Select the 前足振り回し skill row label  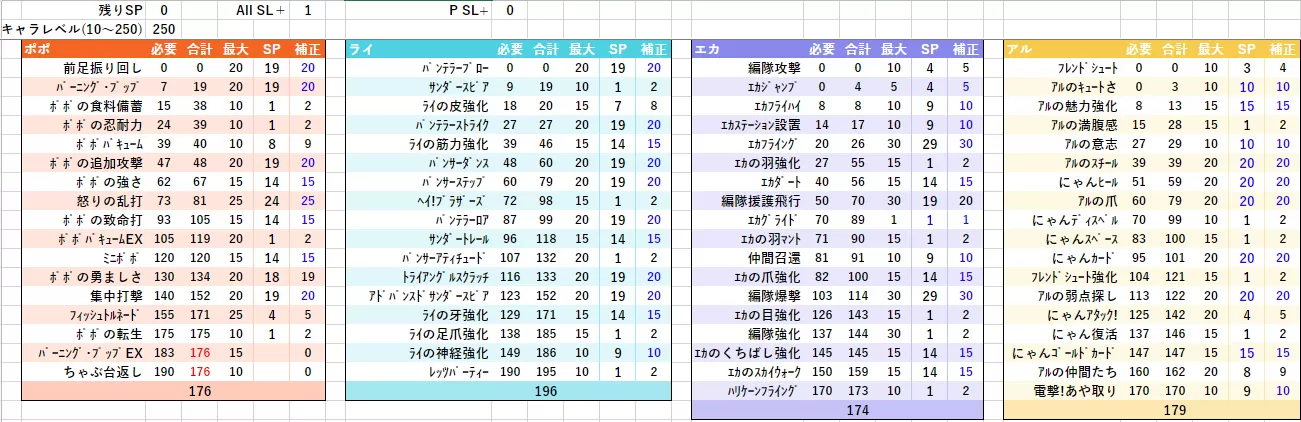(x=84, y=68)
